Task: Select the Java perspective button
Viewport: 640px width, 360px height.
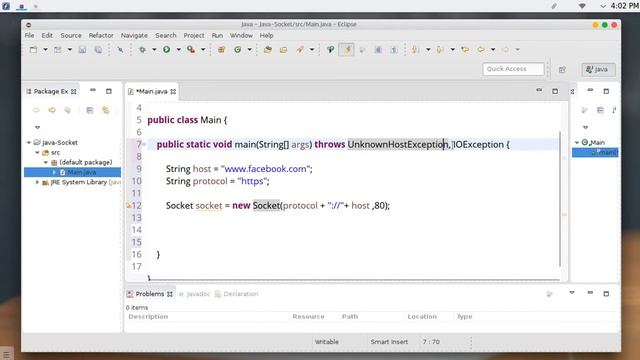Action: [598, 69]
